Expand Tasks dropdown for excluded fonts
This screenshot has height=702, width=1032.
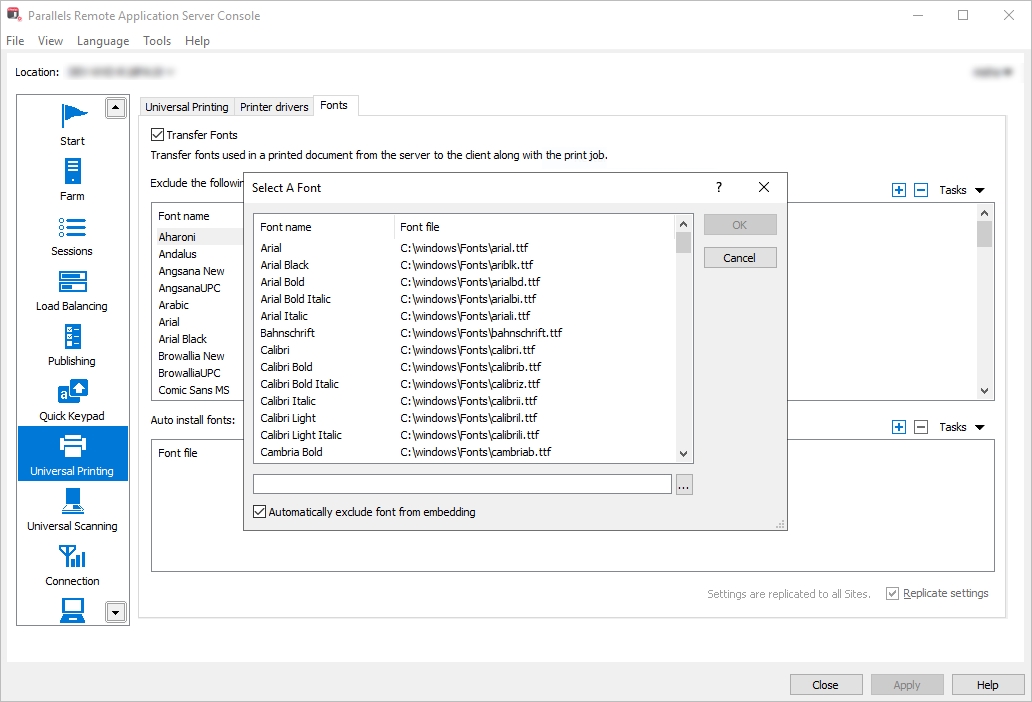click(961, 190)
